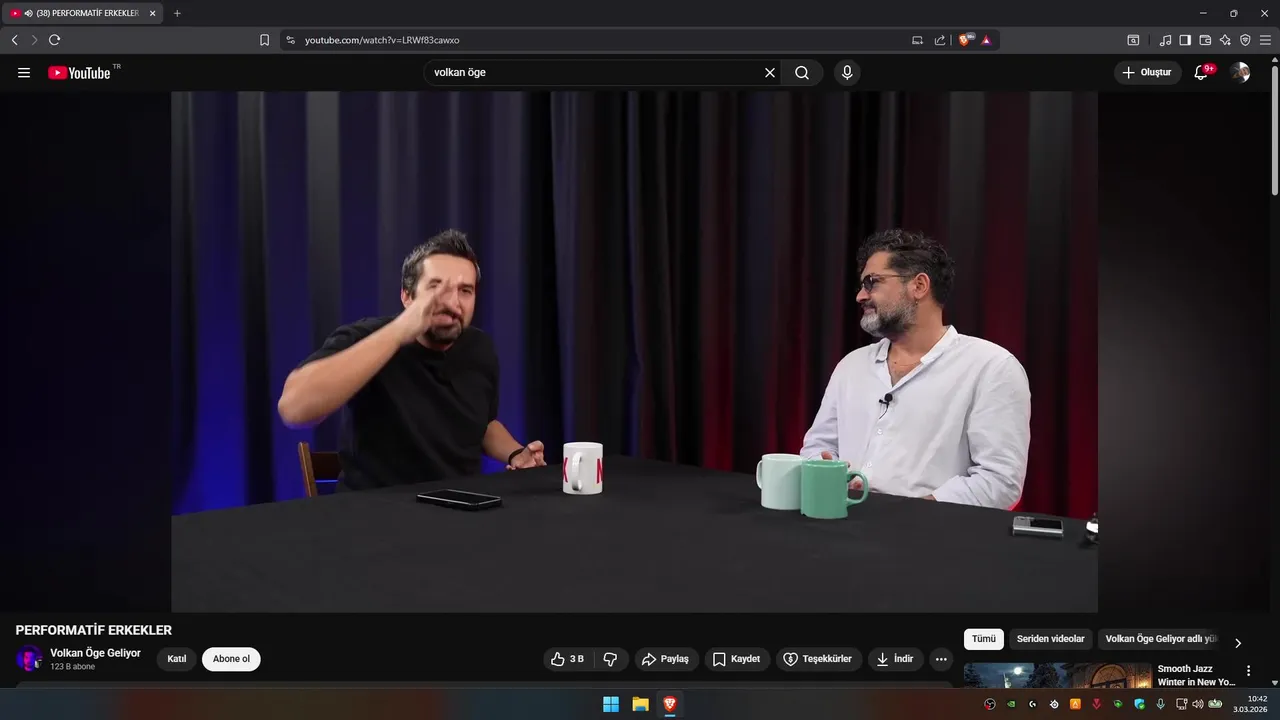Open the SteelSeries tray icon

click(1054, 704)
